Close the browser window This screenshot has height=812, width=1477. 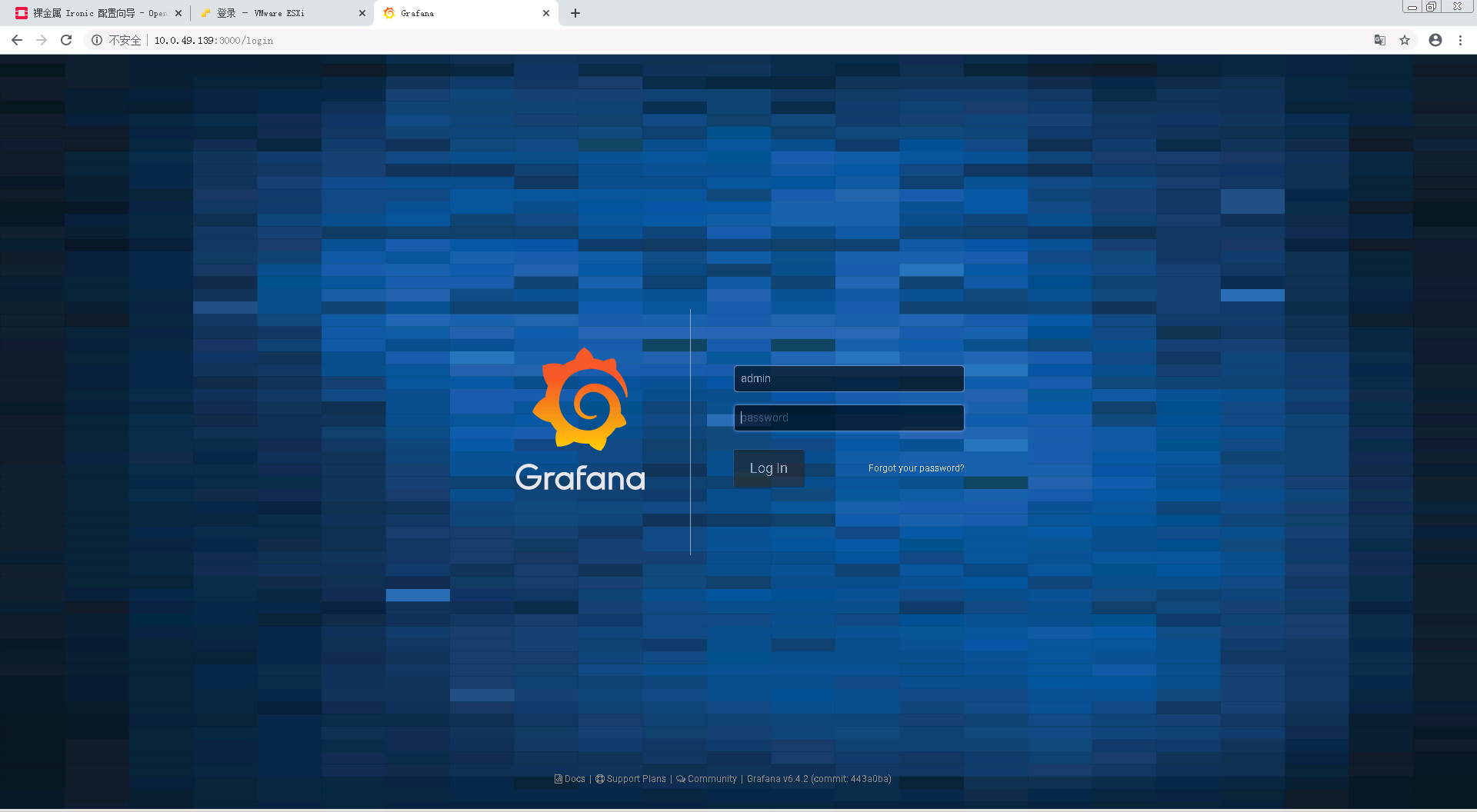(x=1457, y=7)
